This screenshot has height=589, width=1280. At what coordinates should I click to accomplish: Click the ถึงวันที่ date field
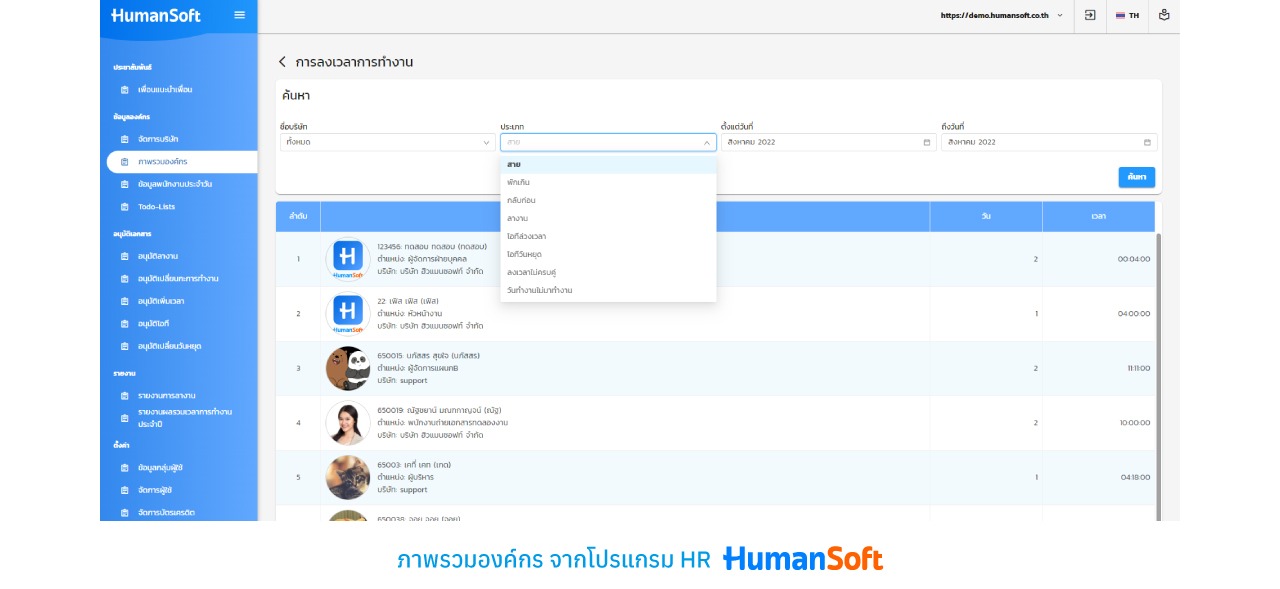tap(1049, 142)
